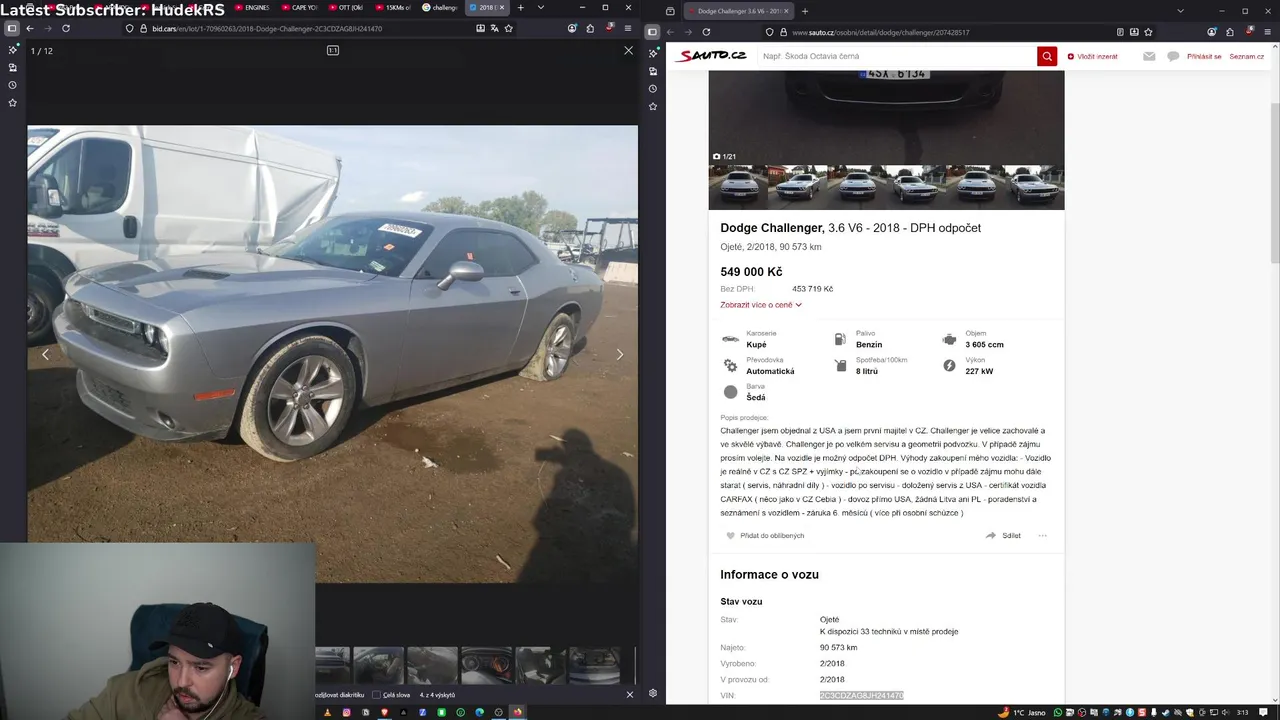Open the chat bubble messages icon on sauto.cz
Screen dimensions: 1280x720
(x=1173, y=56)
